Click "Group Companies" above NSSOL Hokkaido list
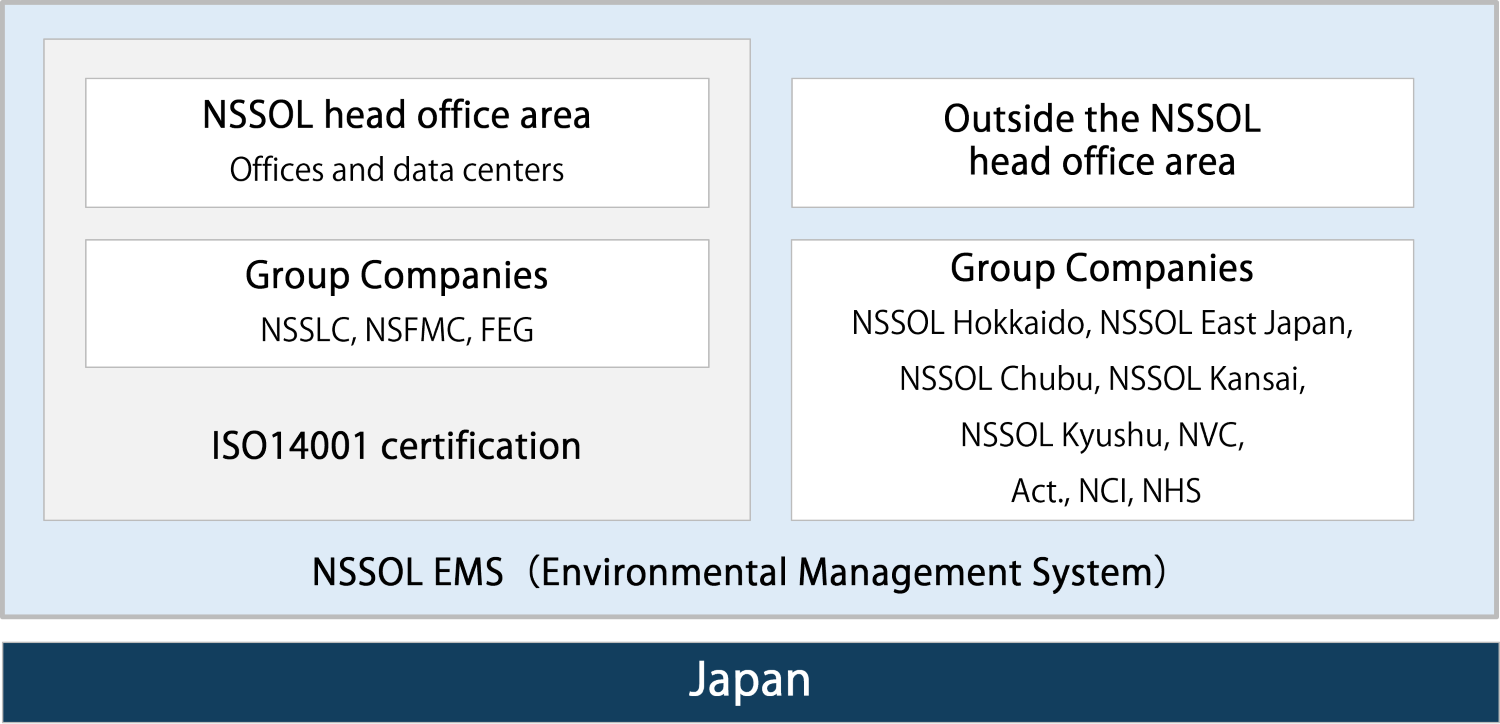The image size is (1500, 724). click(x=1102, y=268)
